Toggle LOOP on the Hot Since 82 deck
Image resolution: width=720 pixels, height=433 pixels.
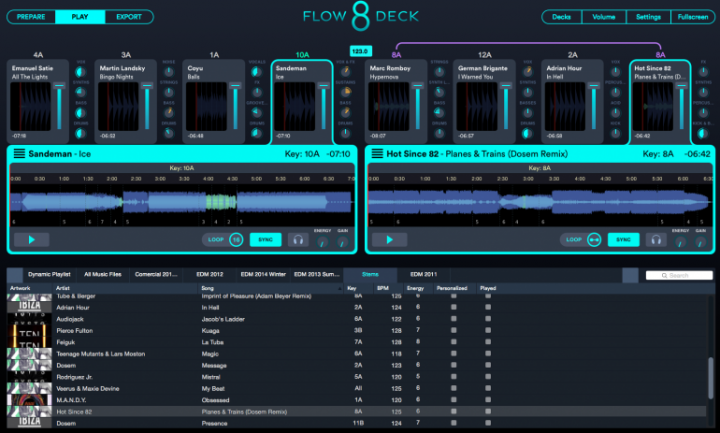point(574,240)
